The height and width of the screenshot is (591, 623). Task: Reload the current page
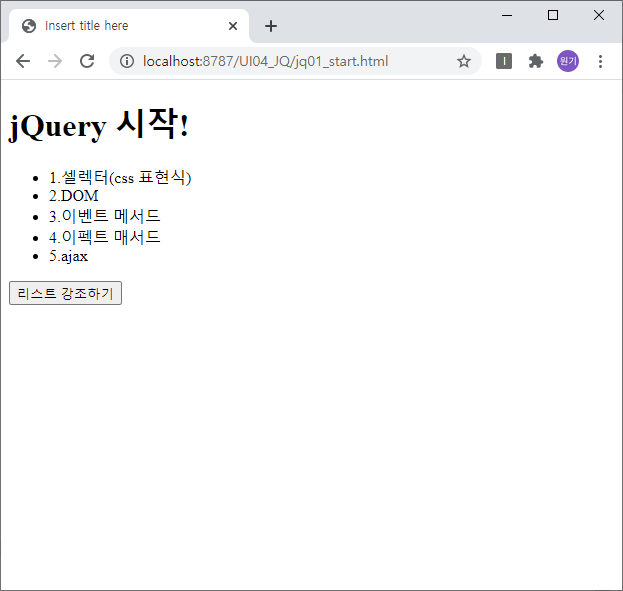click(x=87, y=61)
